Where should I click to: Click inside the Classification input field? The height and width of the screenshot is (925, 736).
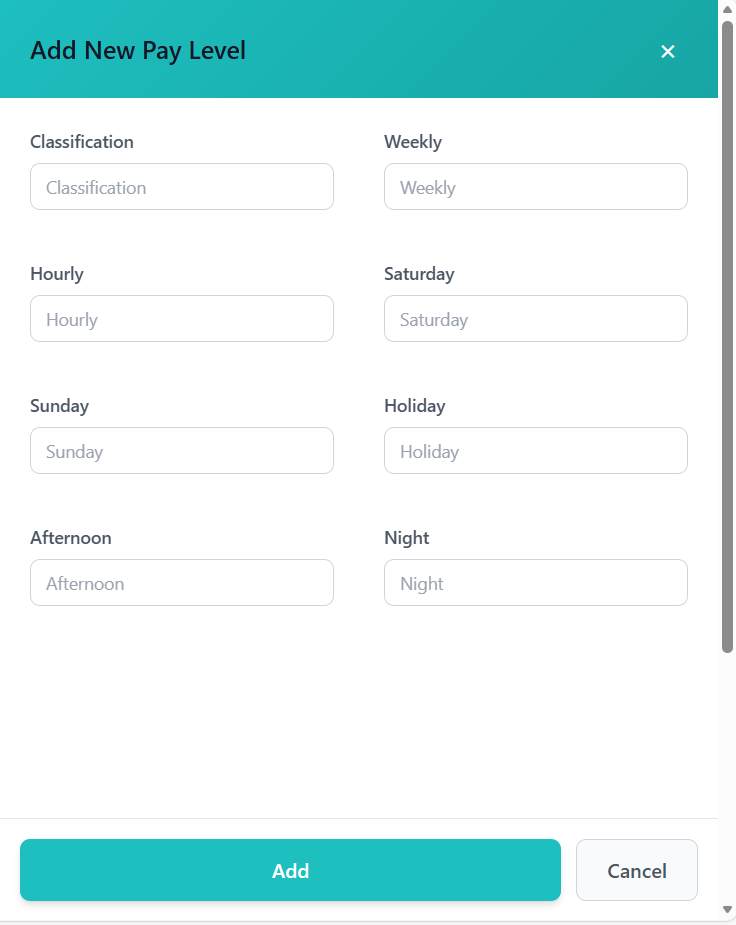coord(181,186)
